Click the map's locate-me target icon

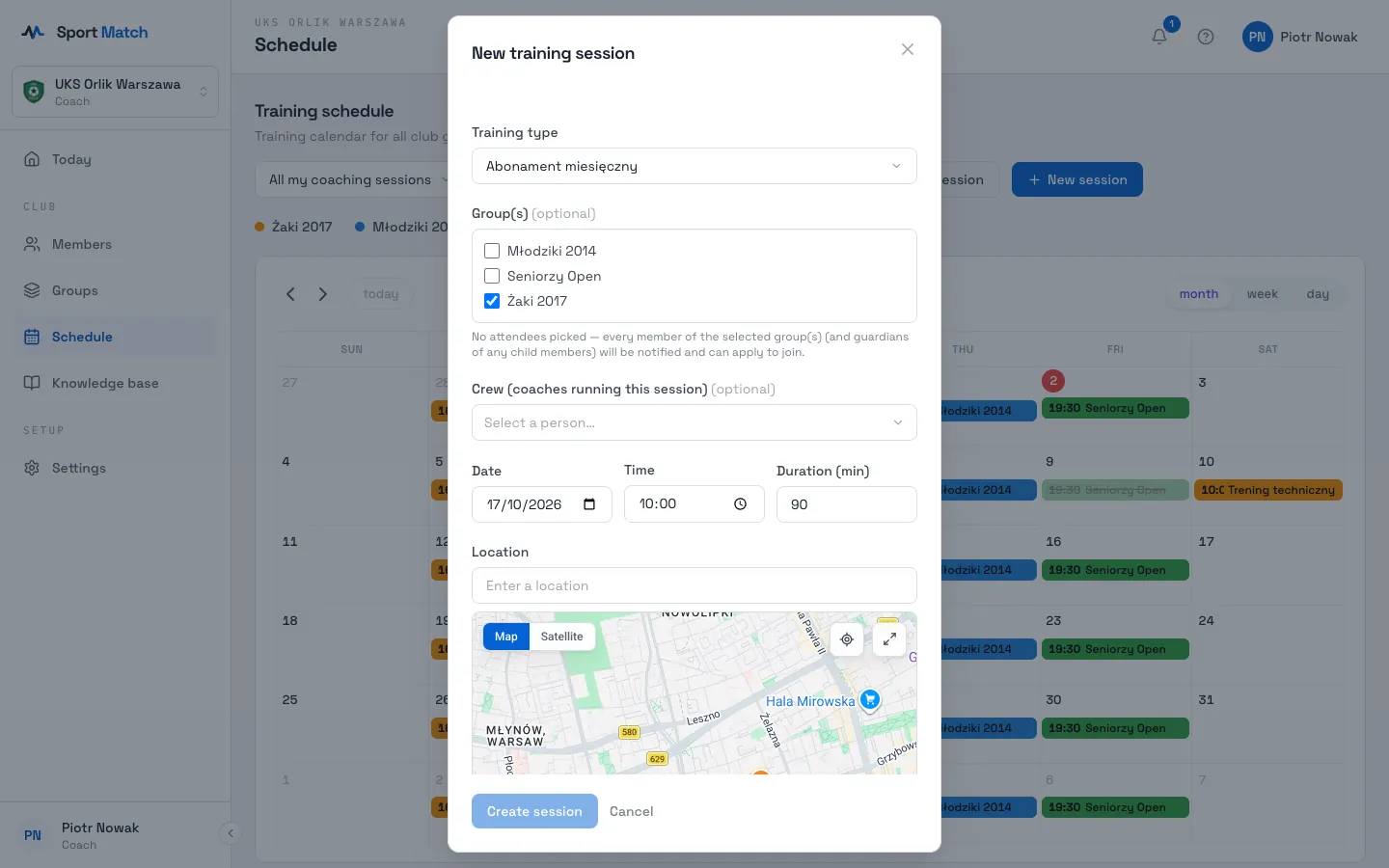[847, 639]
